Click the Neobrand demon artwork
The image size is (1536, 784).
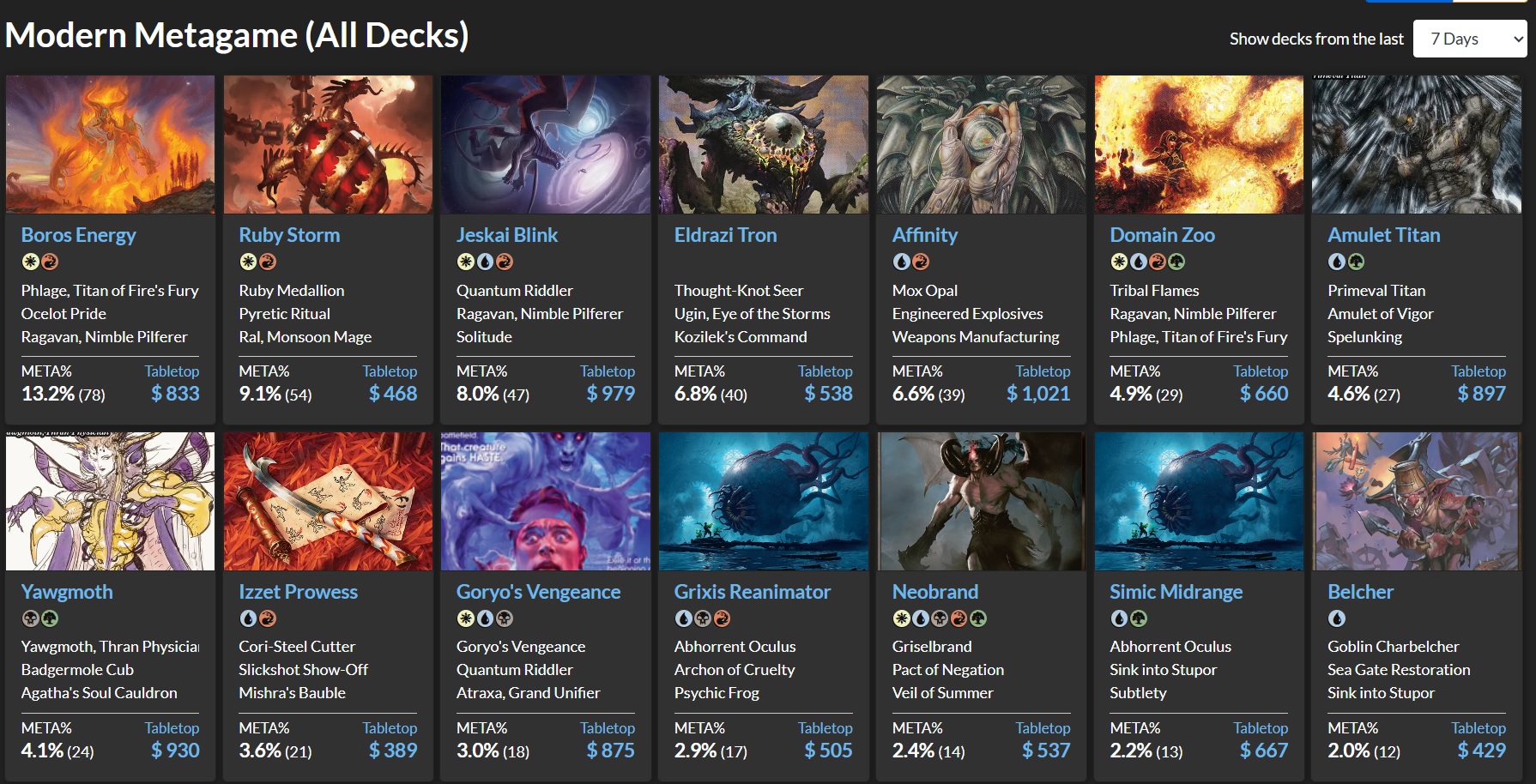click(981, 501)
